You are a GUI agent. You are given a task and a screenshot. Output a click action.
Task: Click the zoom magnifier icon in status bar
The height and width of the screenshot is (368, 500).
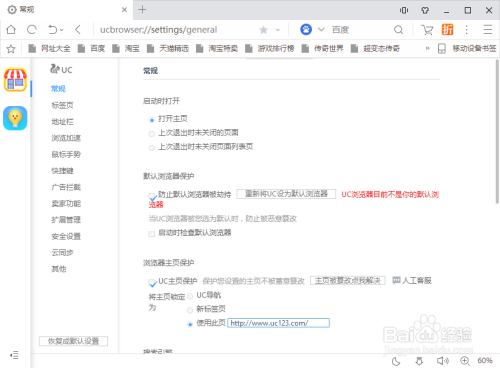[465, 361]
